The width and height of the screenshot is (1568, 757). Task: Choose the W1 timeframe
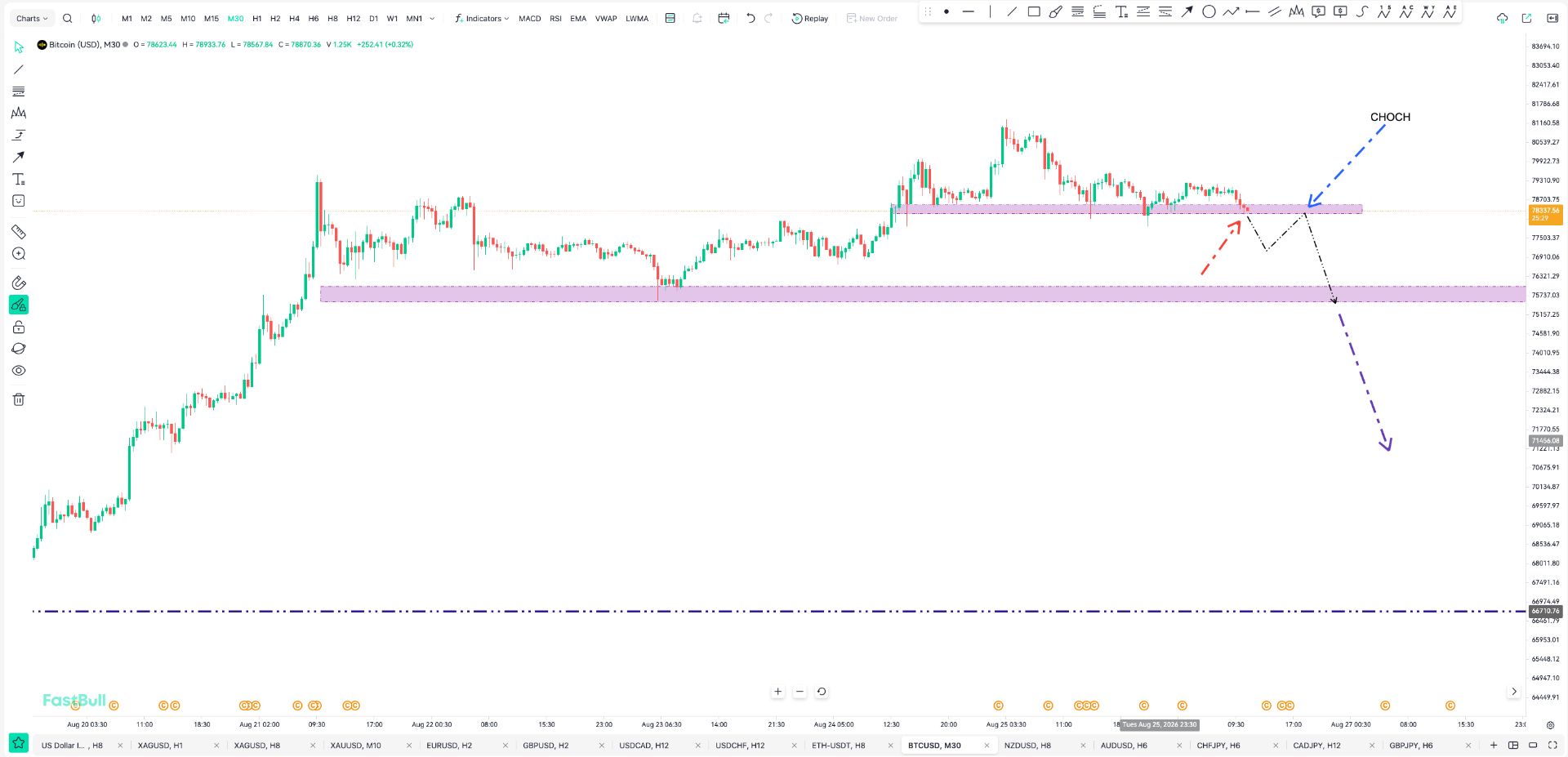click(x=392, y=18)
